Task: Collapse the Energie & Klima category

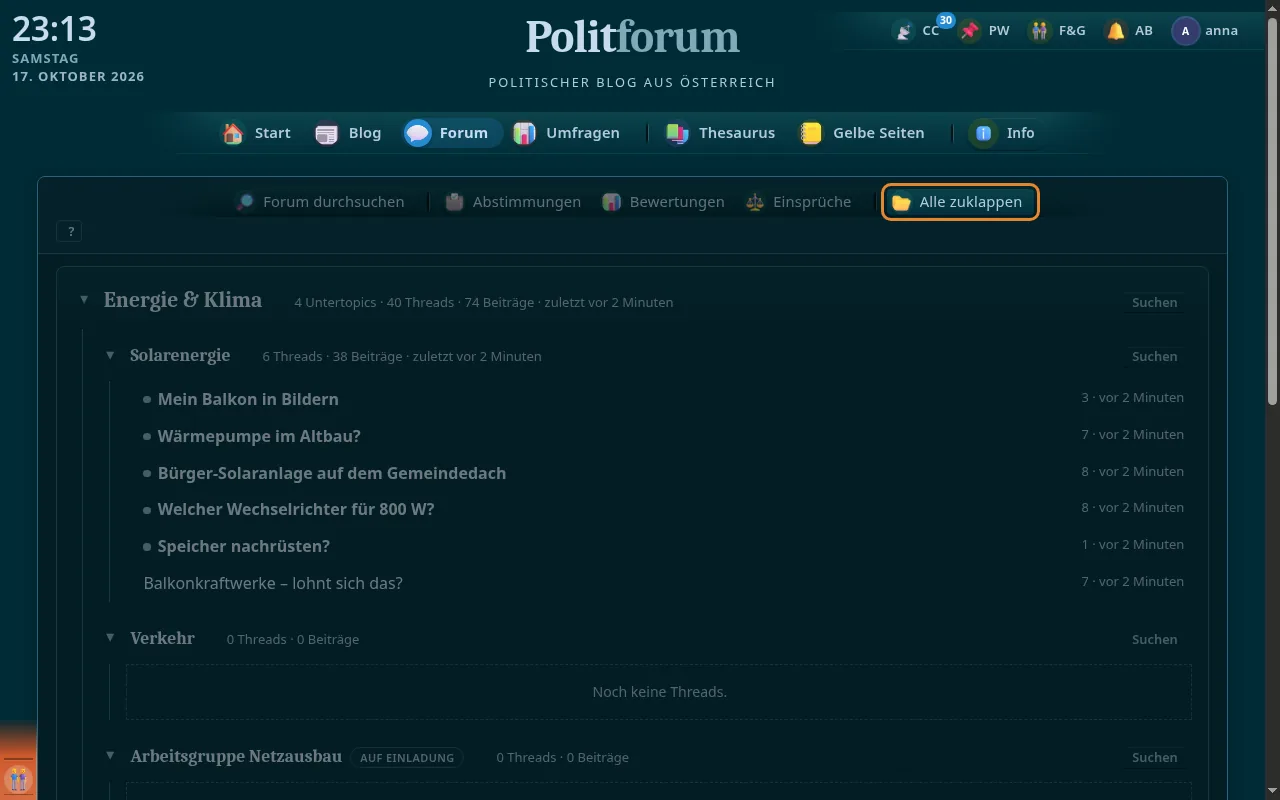Action: pos(84,300)
